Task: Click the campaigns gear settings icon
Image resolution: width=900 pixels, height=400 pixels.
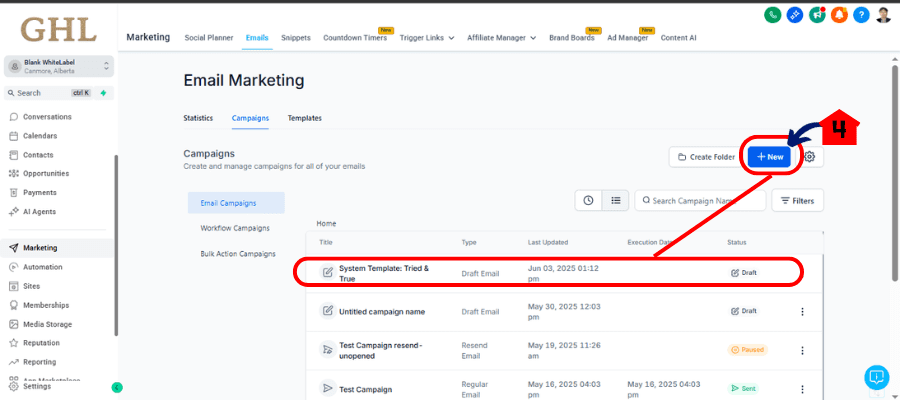Action: [x=809, y=157]
